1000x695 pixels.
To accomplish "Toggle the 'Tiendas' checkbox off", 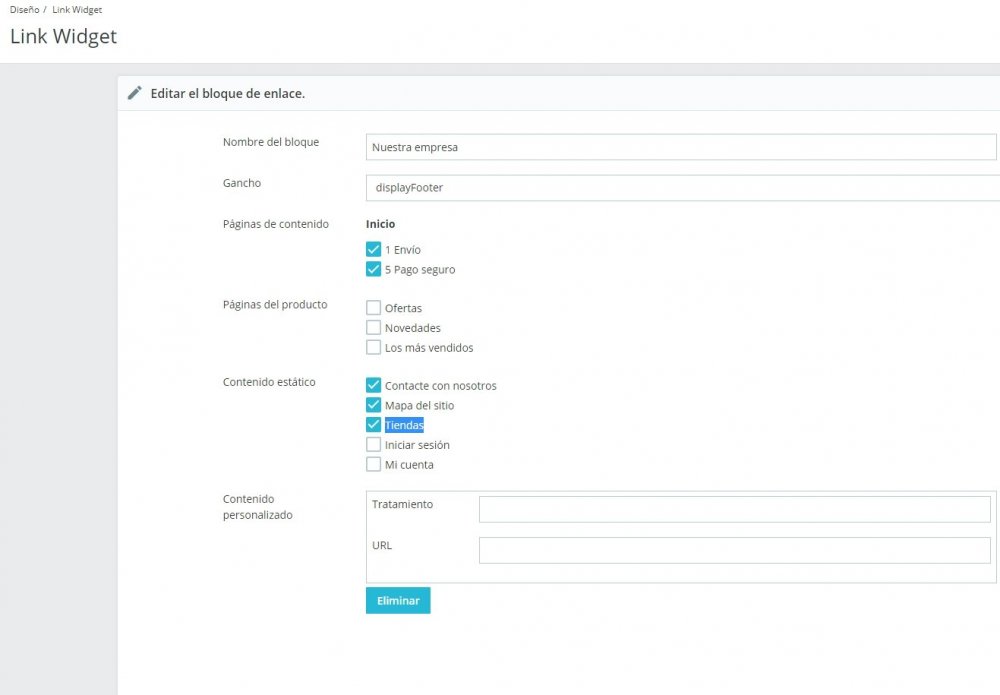I will click(x=374, y=425).
